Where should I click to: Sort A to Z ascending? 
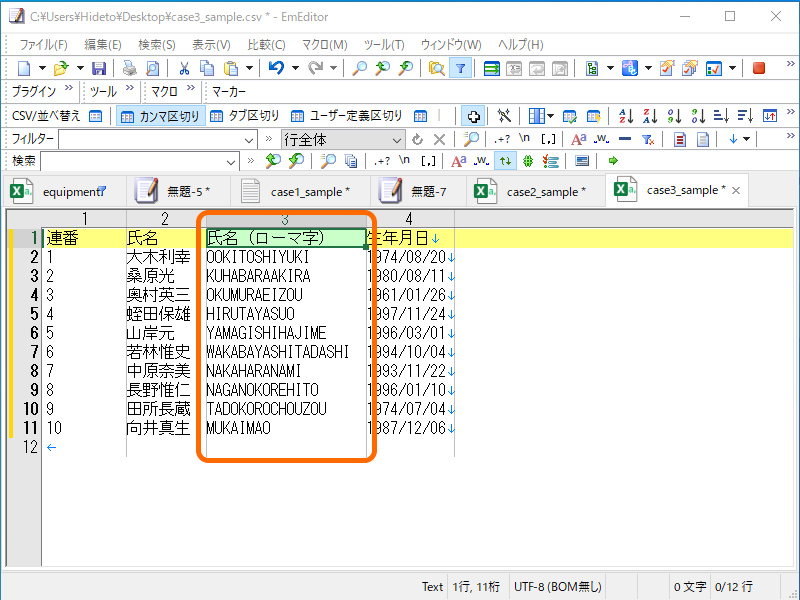[626, 116]
